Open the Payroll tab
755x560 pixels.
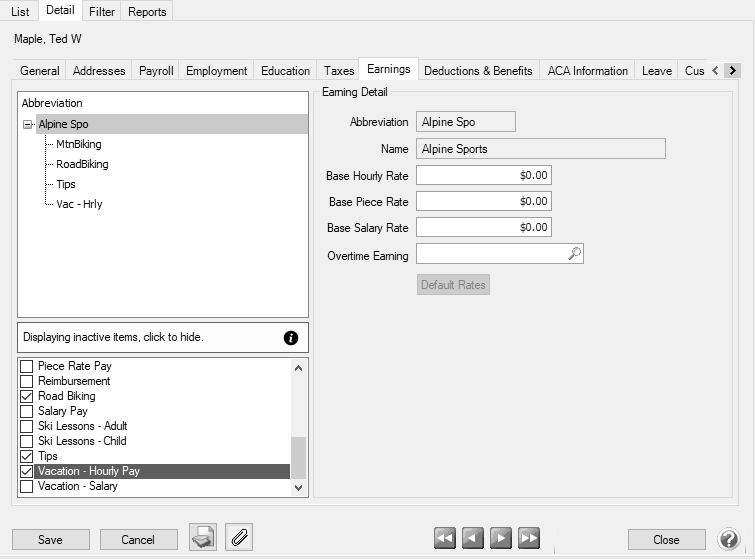[156, 71]
